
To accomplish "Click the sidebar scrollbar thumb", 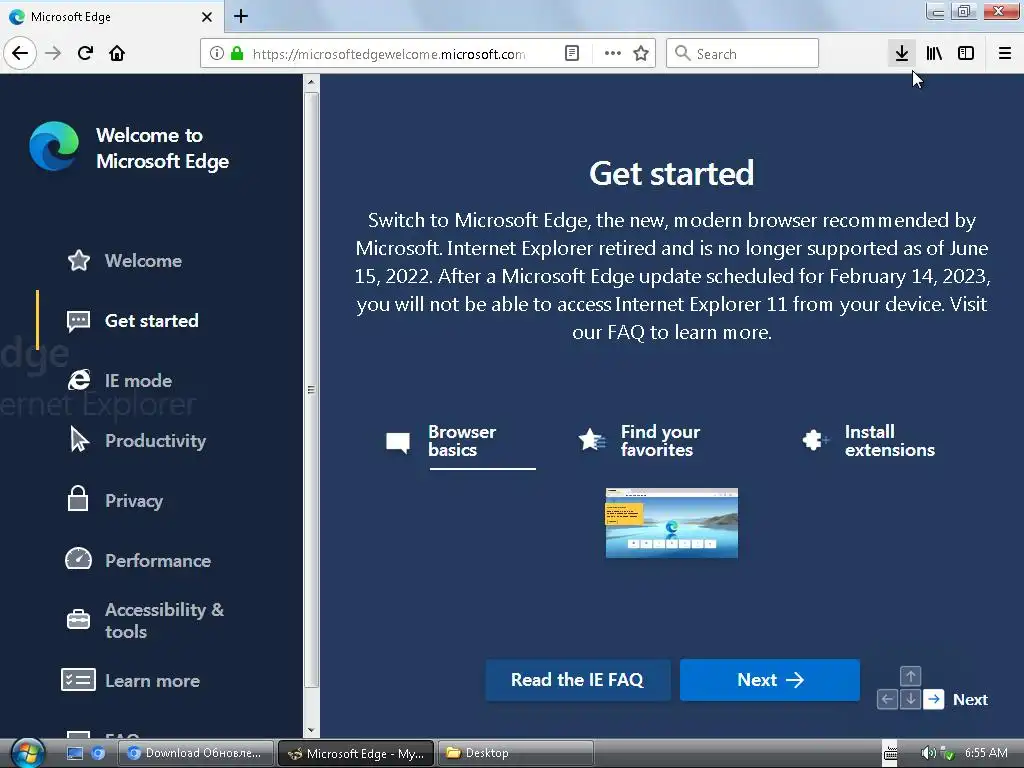I will tap(312, 390).
